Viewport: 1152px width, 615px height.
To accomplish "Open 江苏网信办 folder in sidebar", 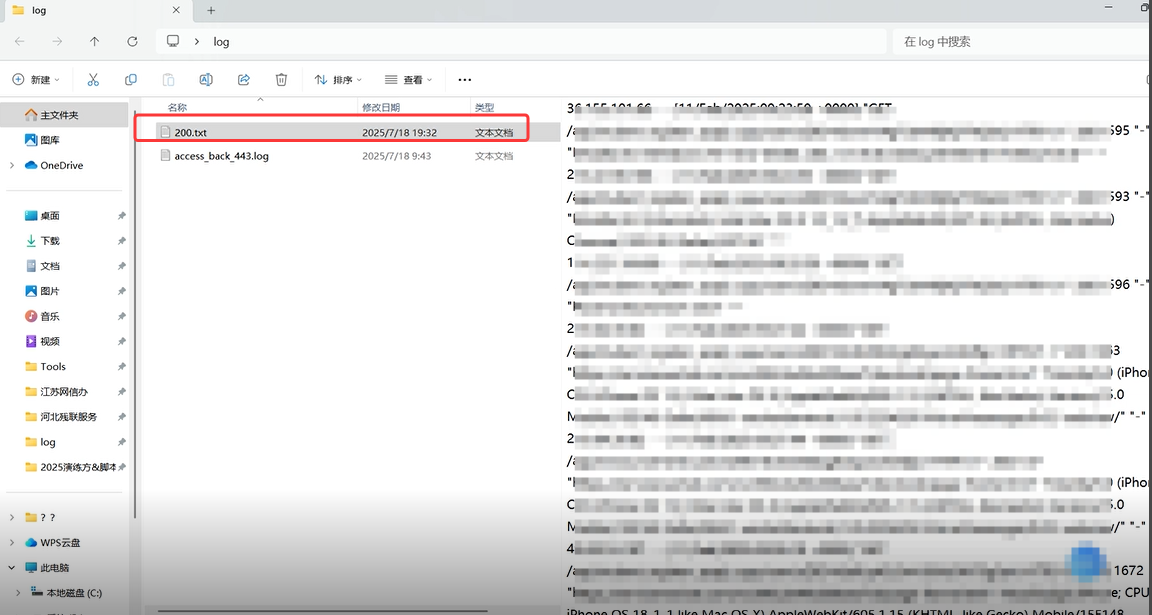I will (65, 392).
